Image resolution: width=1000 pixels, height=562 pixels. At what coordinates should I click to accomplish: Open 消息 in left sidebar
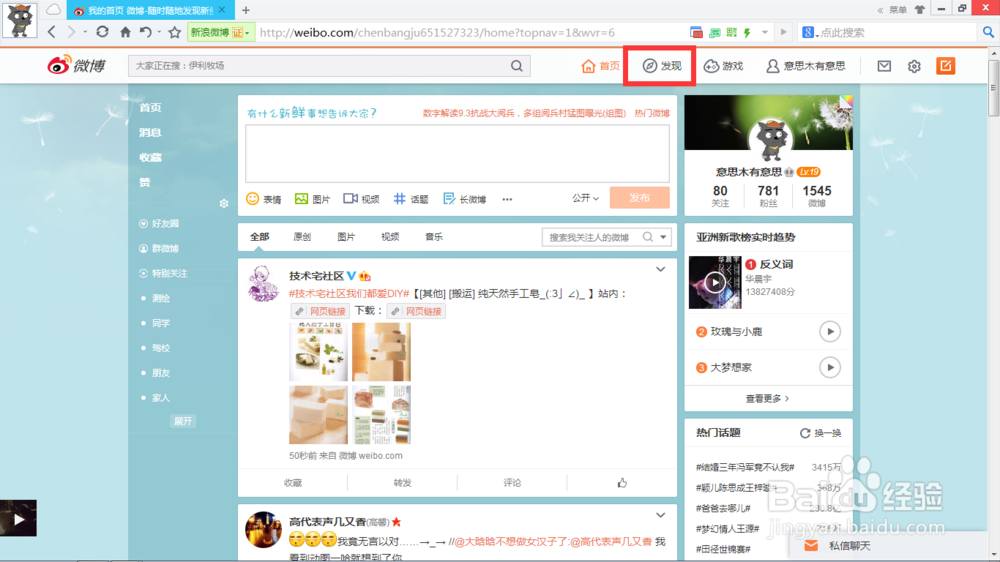click(x=151, y=132)
